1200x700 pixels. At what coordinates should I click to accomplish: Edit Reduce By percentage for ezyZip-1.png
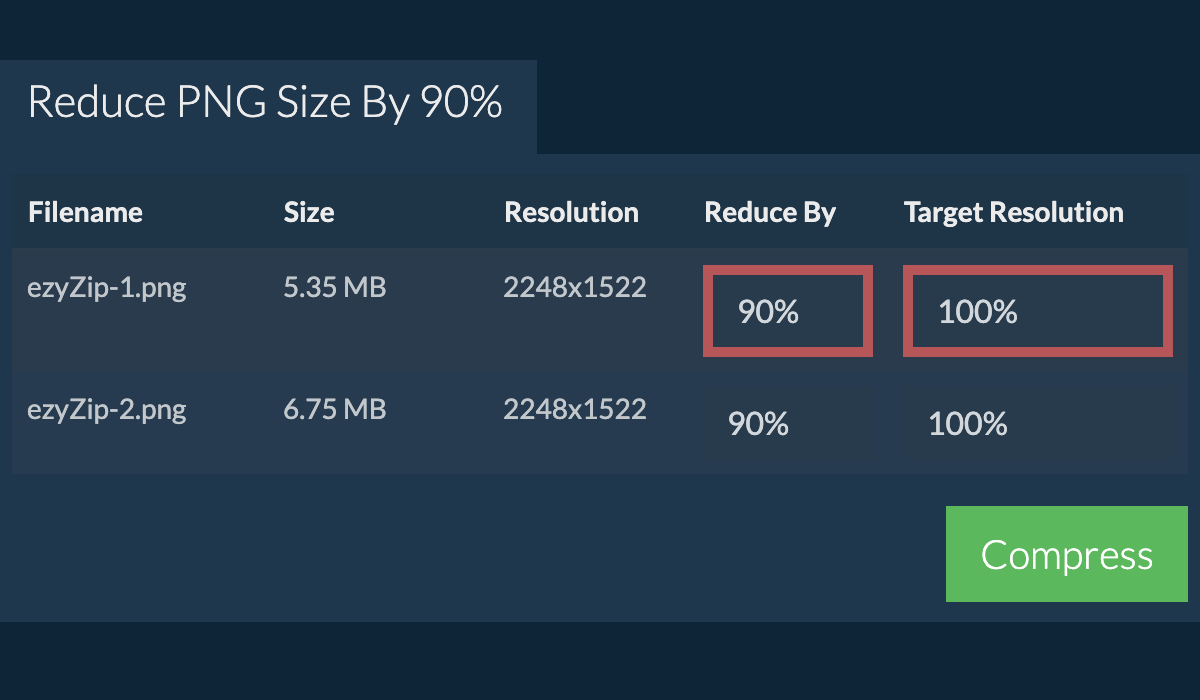787,311
